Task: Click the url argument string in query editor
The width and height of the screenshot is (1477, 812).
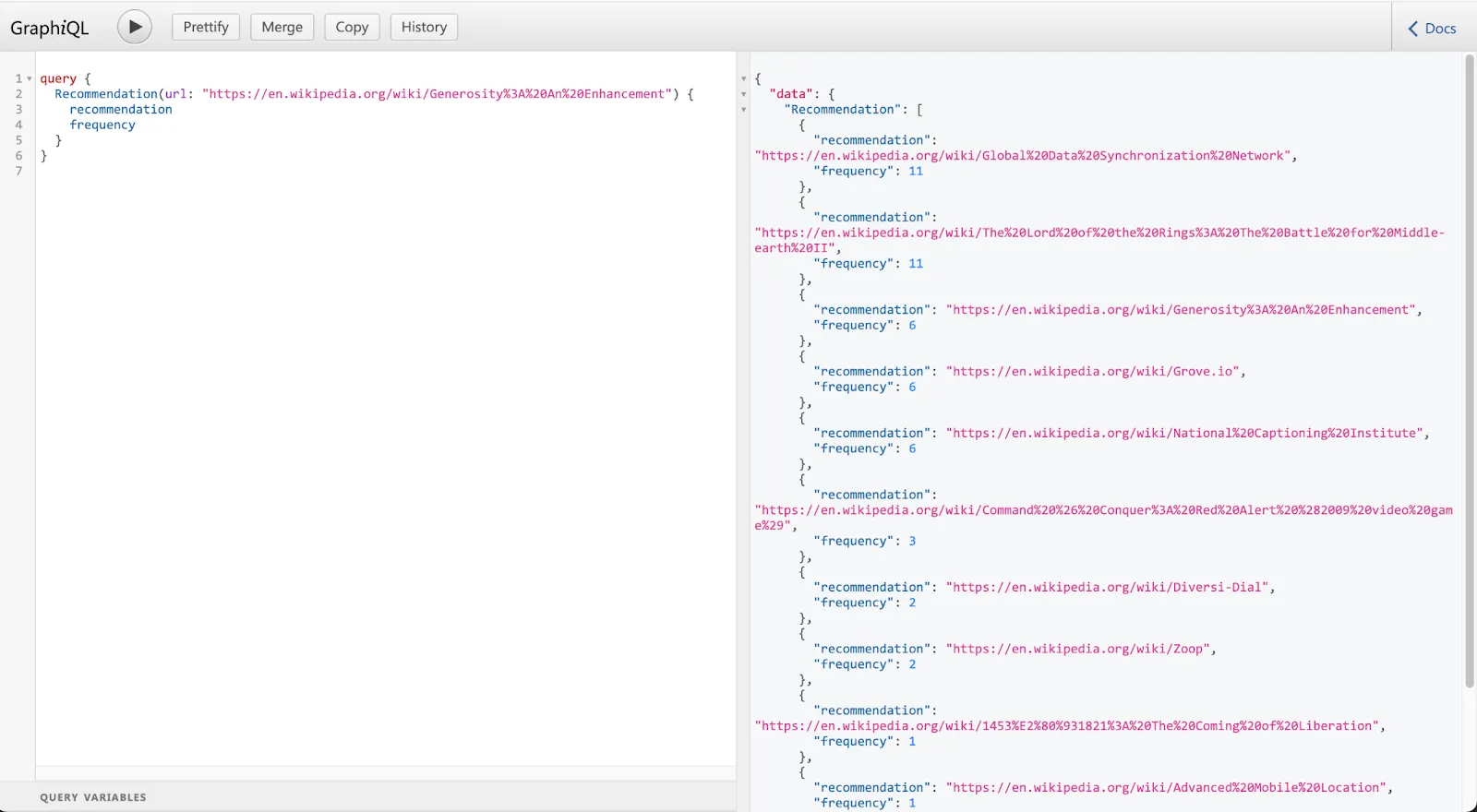Action: (437, 94)
